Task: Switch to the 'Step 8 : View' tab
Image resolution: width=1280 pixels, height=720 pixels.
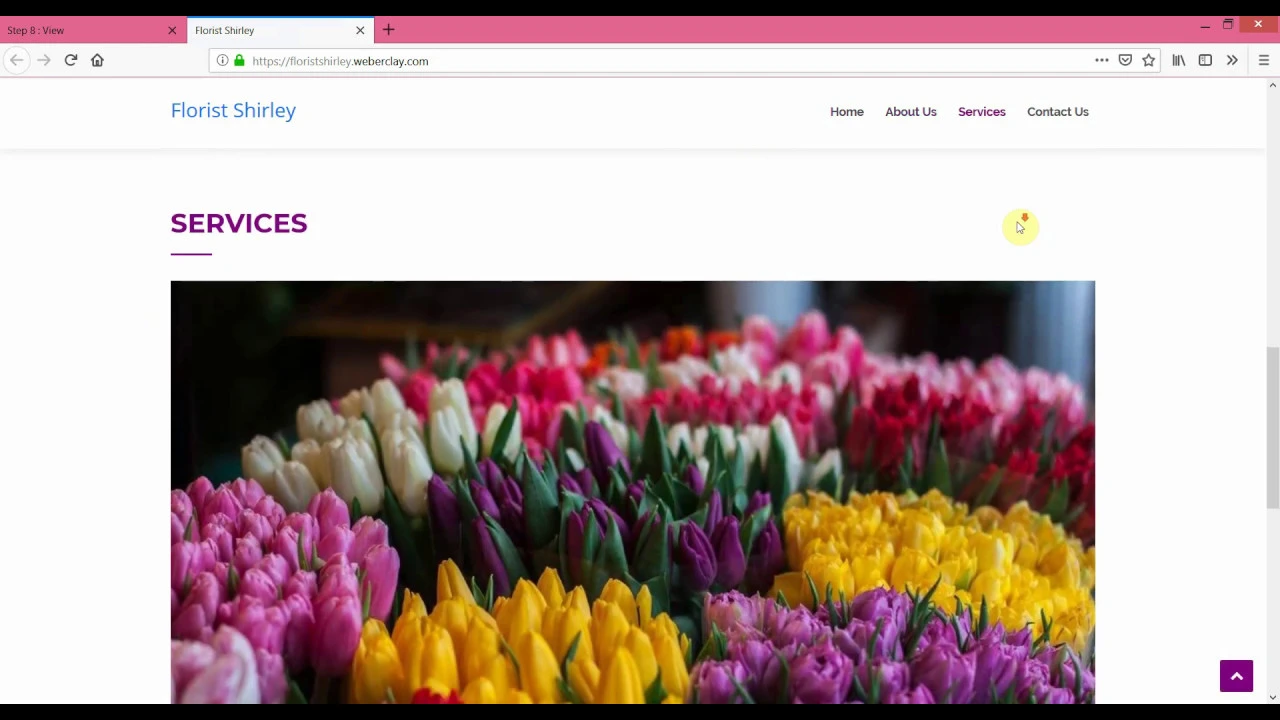Action: pos(93,30)
